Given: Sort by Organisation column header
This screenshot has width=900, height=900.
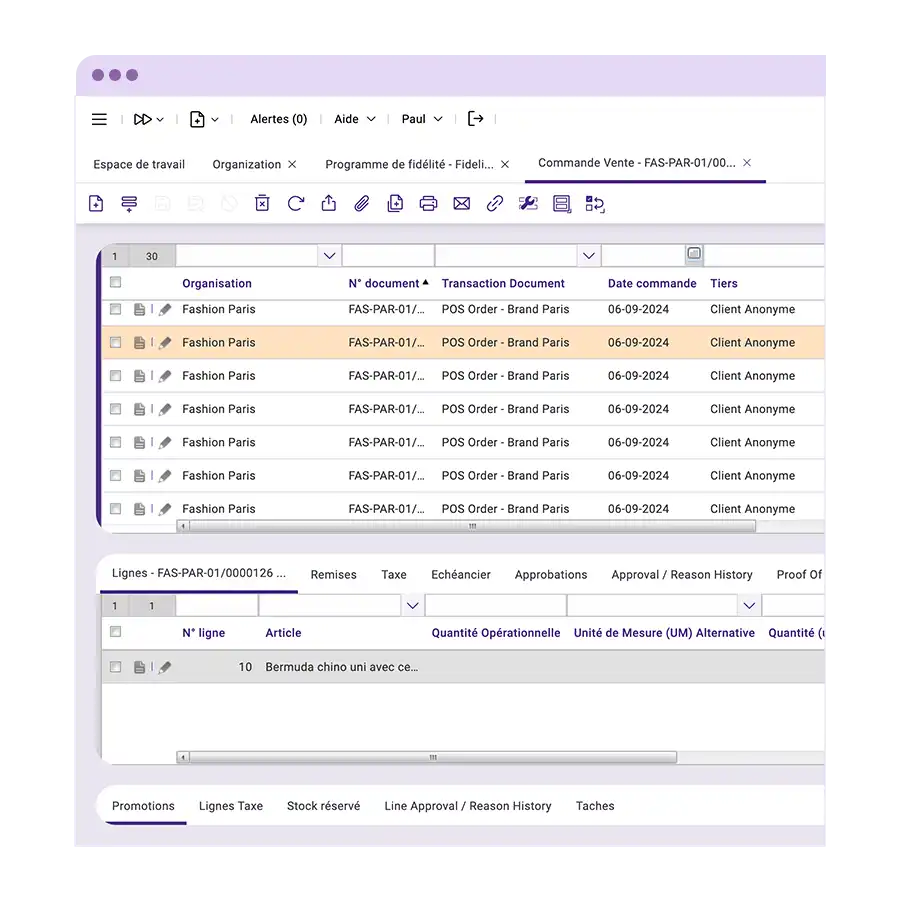Looking at the screenshot, I should click(217, 284).
